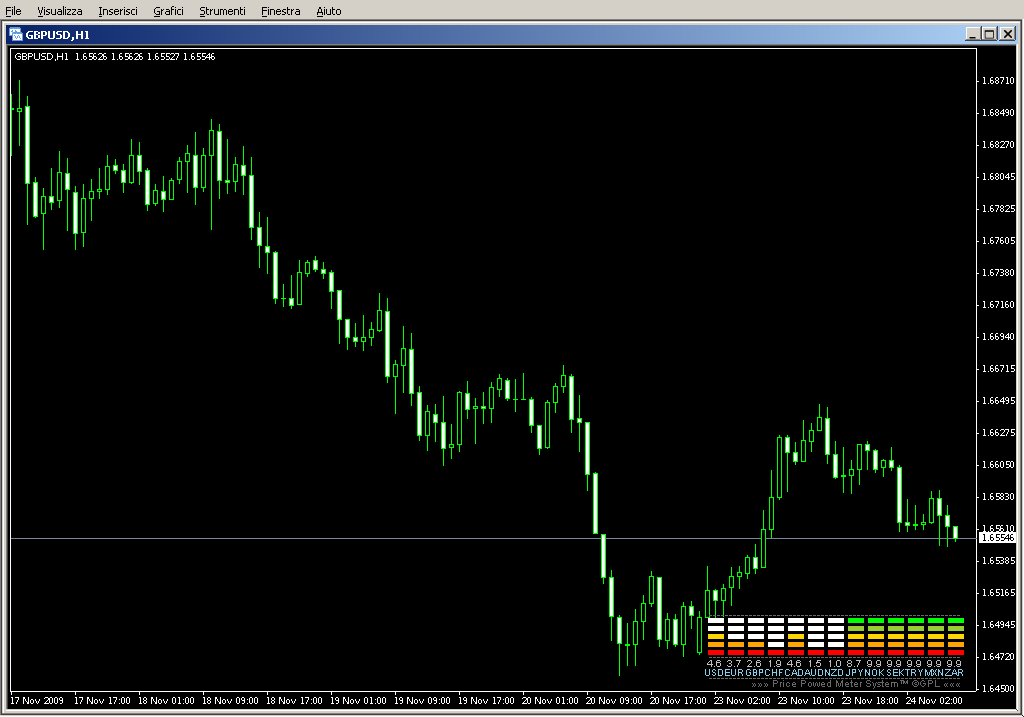Click the 20 Nov 09:00 time label
This screenshot has height=717, width=1024.
(614, 701)
